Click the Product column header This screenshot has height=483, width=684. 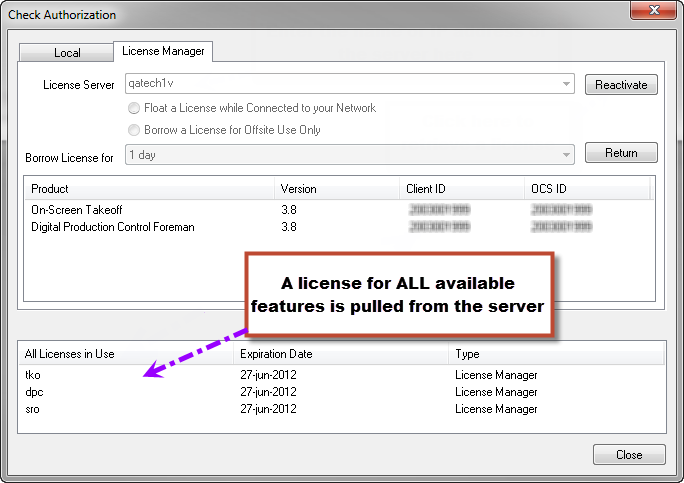pos(149,188)
